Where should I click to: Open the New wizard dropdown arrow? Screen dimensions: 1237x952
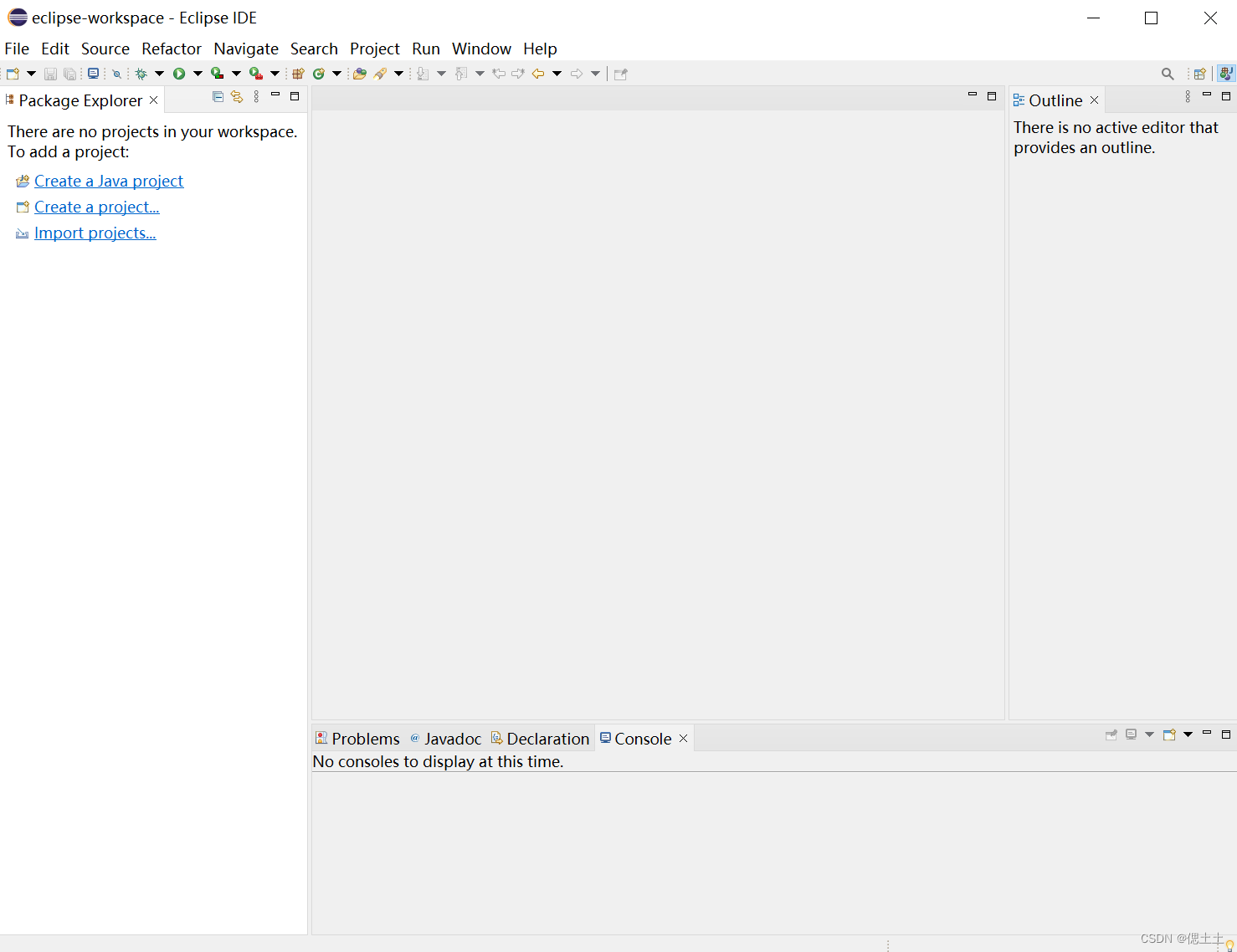click(x=31, y=74)
